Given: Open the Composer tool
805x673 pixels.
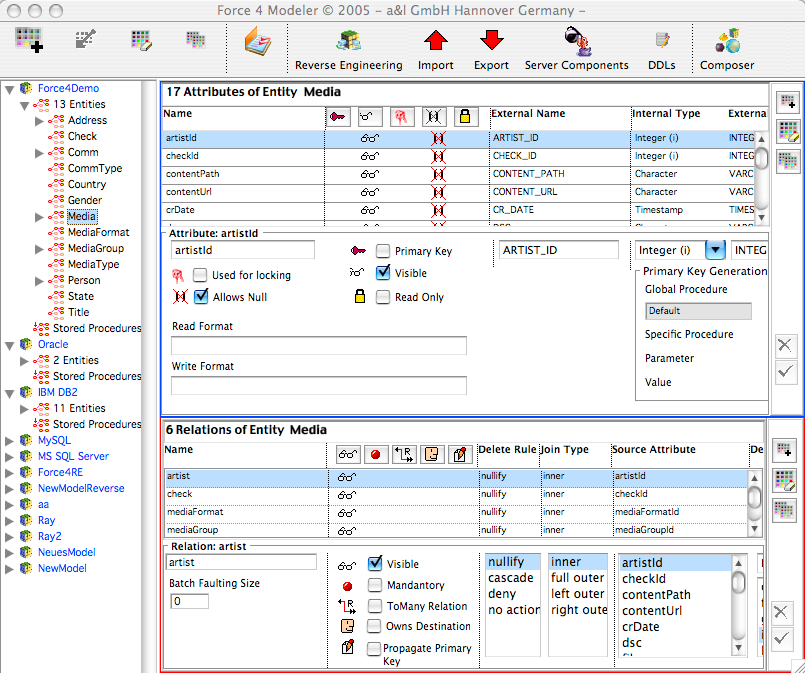Looking at the screenshot, I should (727, 41).
